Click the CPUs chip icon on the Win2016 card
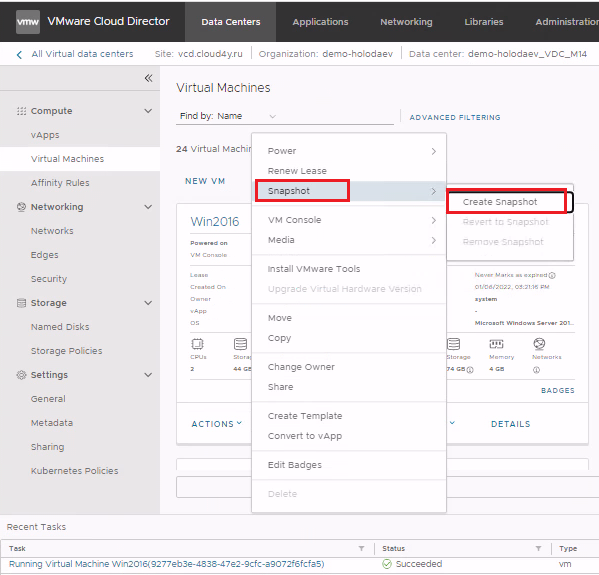The image size is (599, 575). coord(198,344)
